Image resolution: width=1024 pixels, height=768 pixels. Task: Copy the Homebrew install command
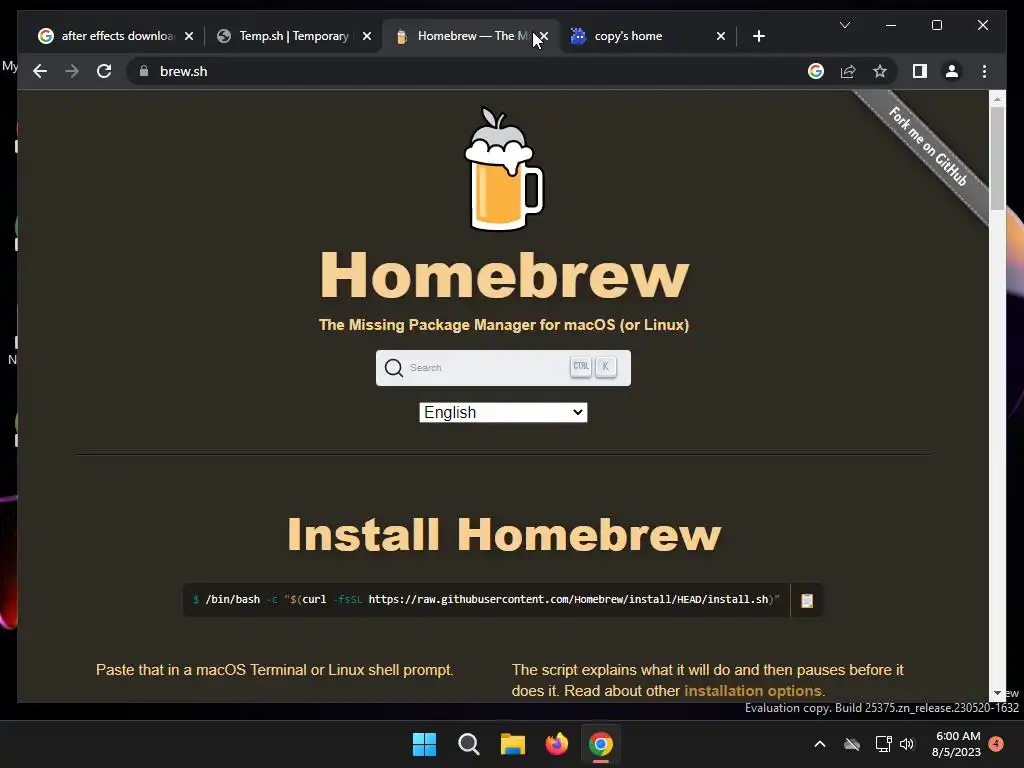807,600
